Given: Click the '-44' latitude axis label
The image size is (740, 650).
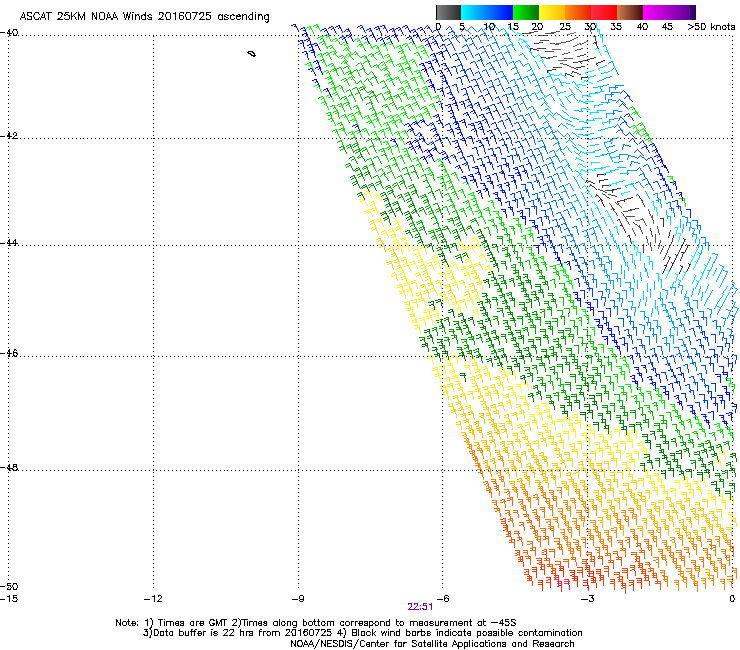Looking at the screenshot, I should [x=9, y=243].
